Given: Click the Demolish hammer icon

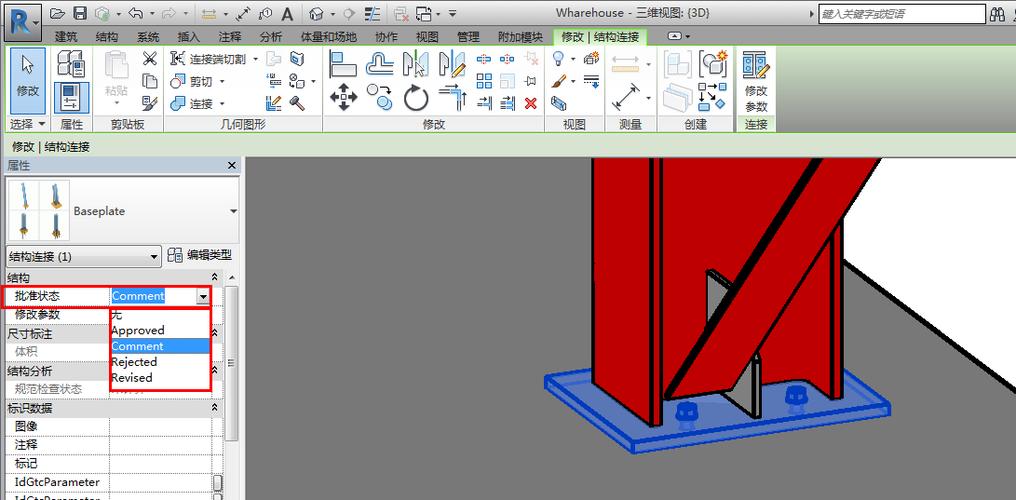Looking at the screenshot, I should pos(297,103).
